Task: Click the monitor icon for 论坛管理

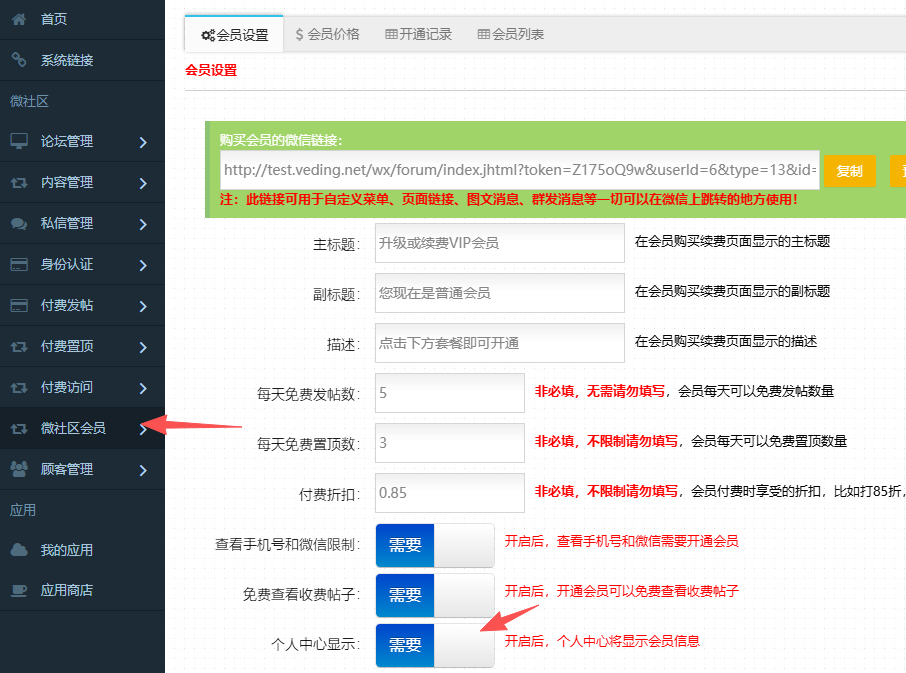Action: [19, 141]
